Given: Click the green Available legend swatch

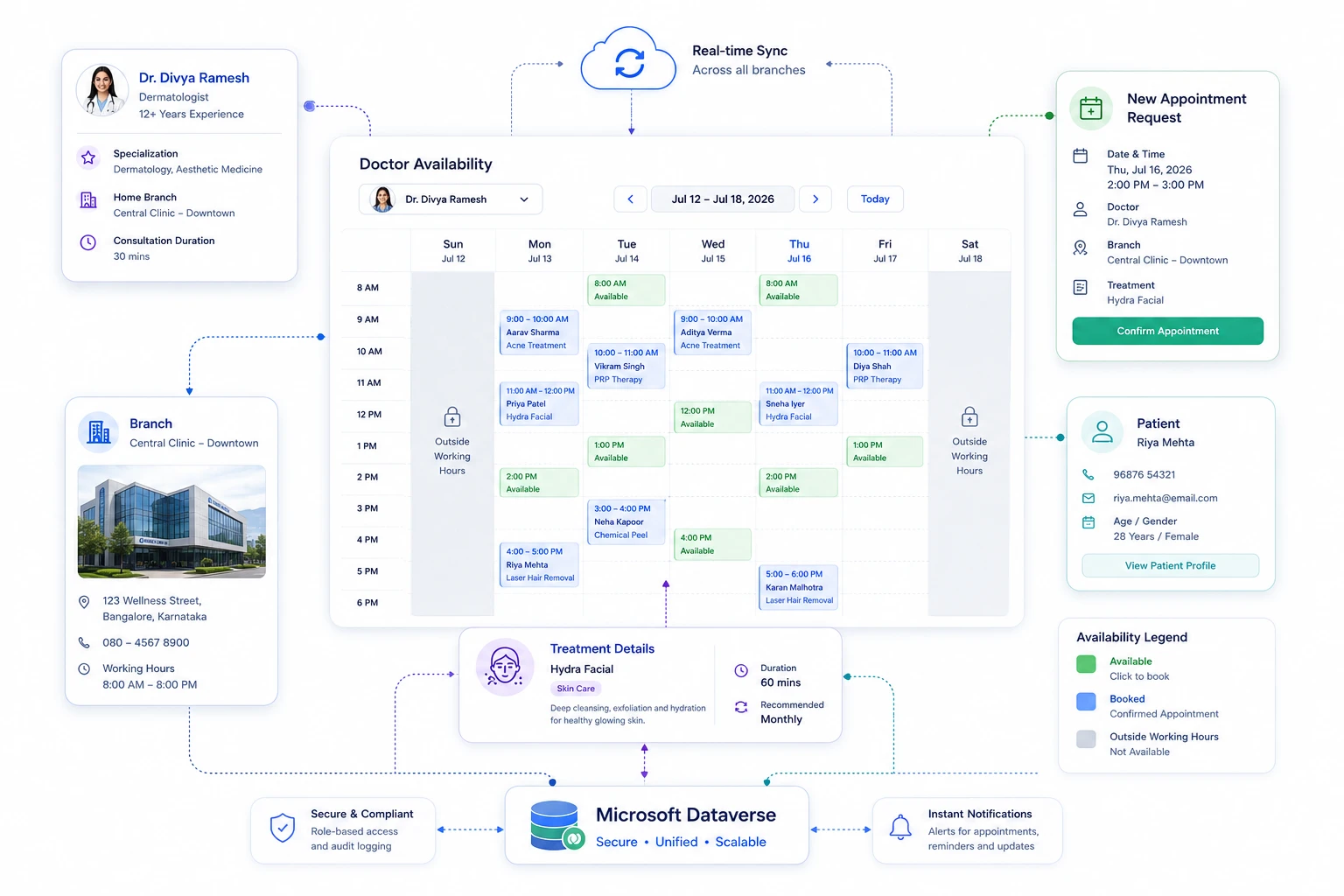Looking at the screenshot, I should [x=1086, y=664].
